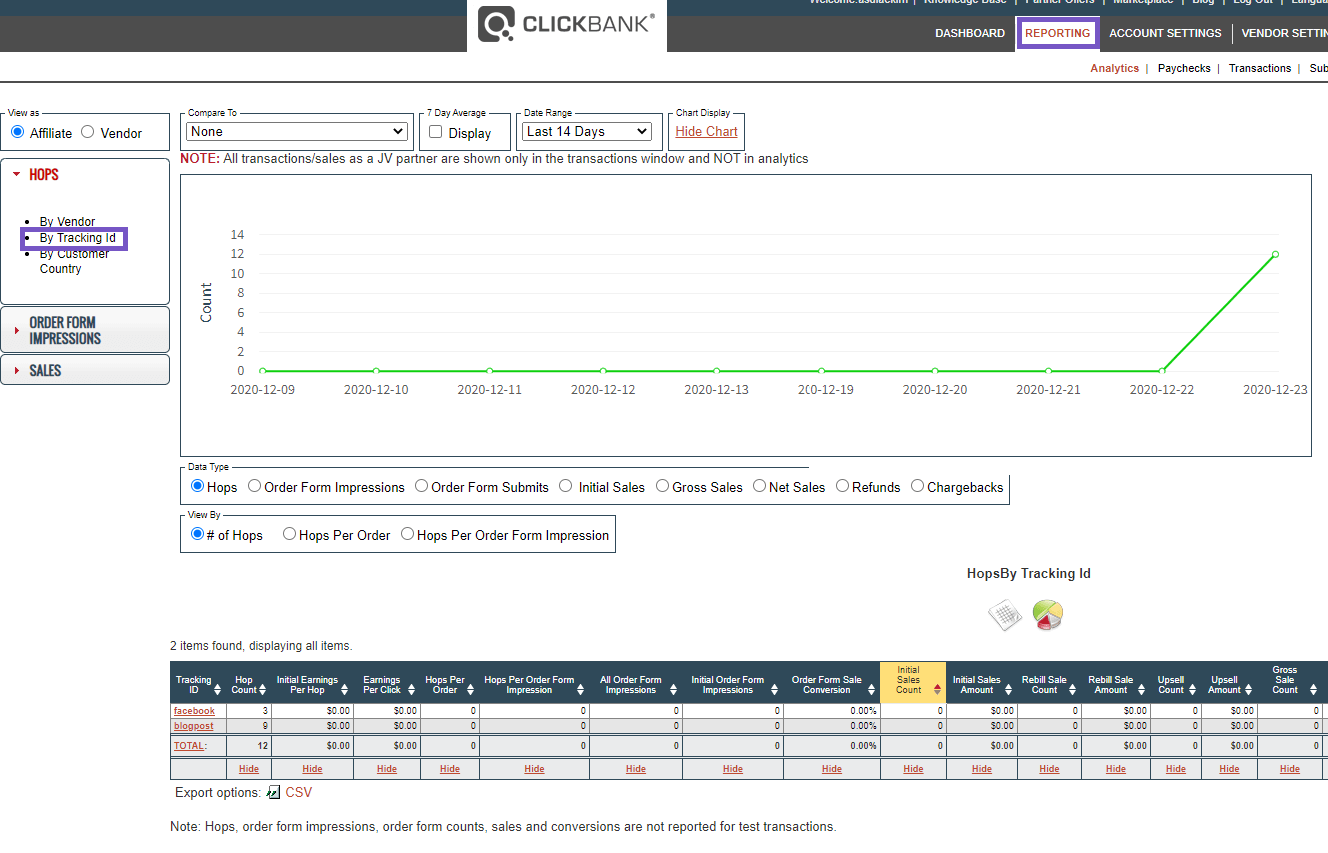Select Order Form Impressions data type
Screen dimensions: 1328x853
(255, 486)
